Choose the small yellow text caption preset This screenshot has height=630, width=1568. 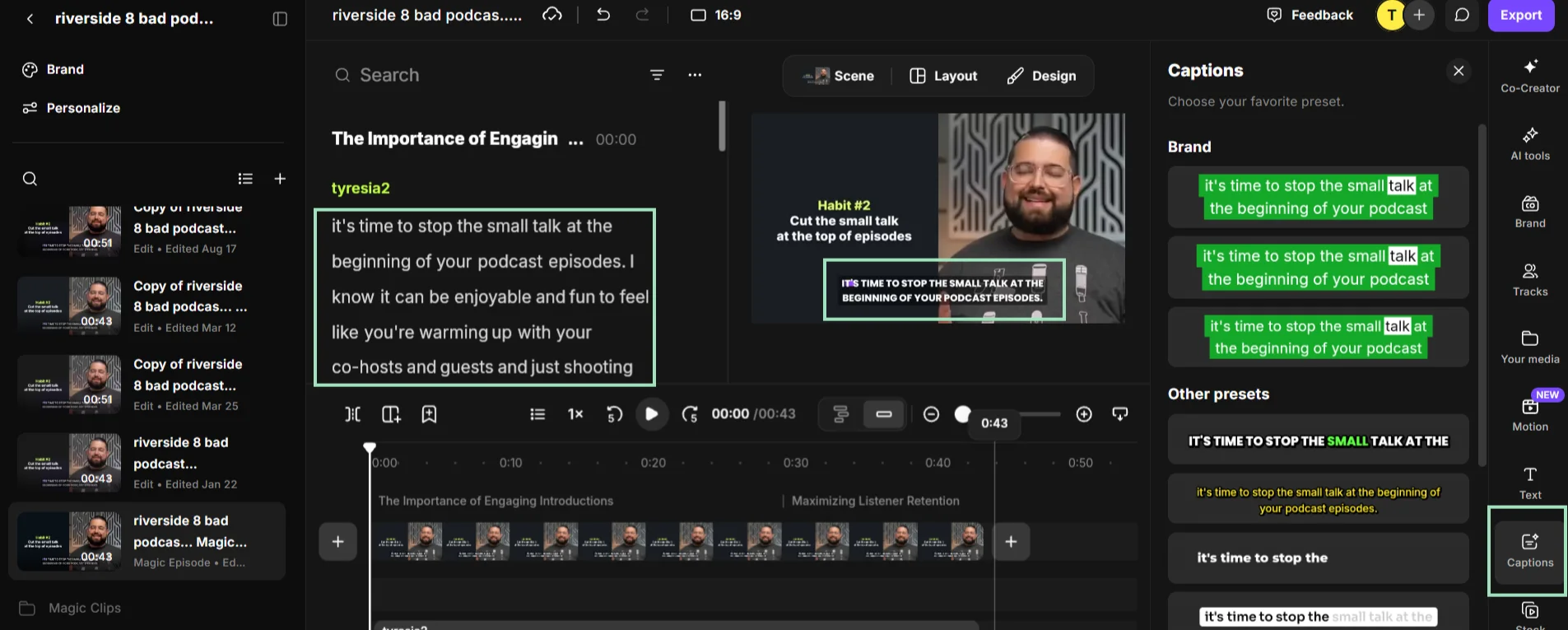[1318, 500]
